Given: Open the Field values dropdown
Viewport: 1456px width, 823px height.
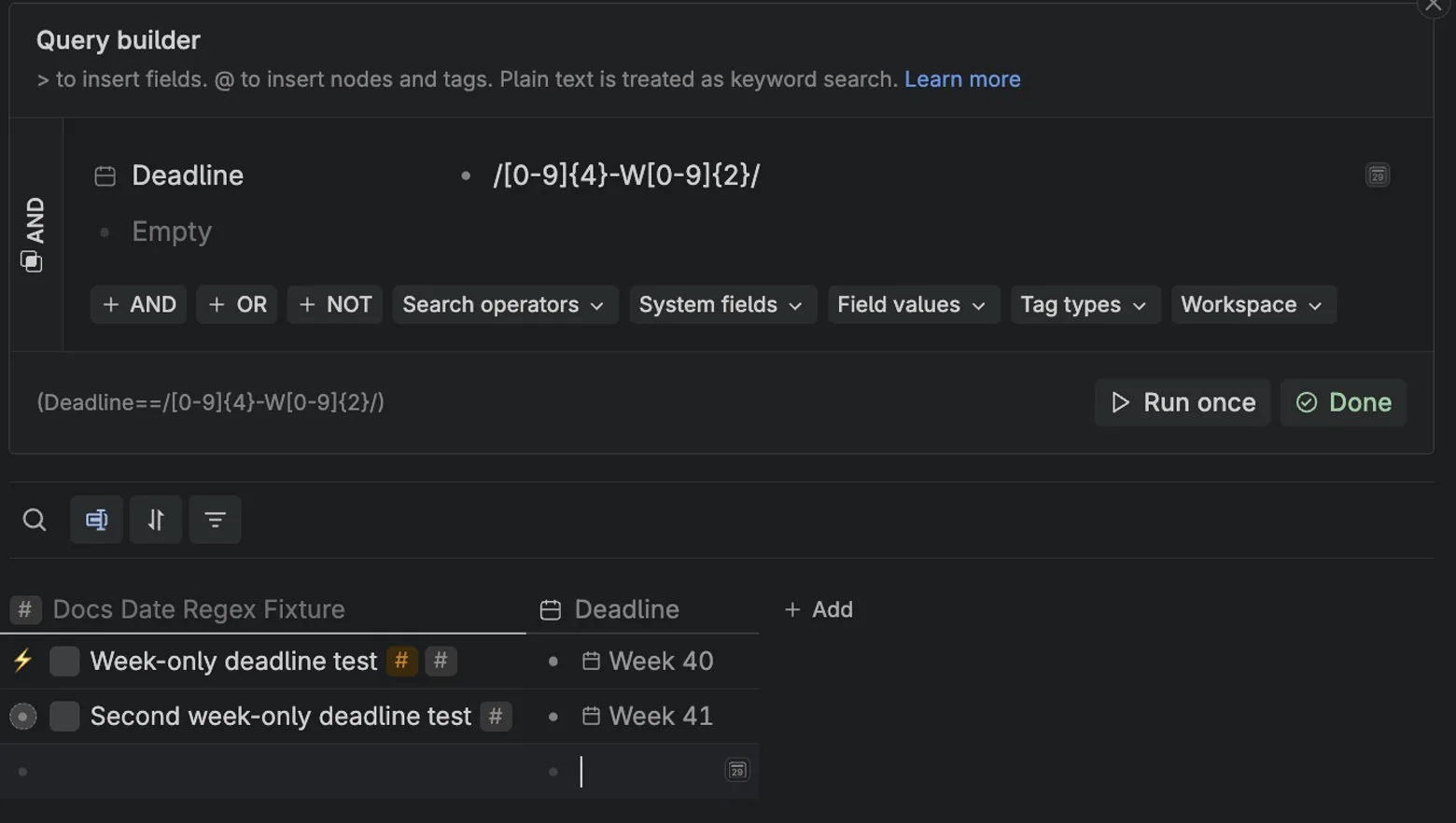Looking at the screenshot, I should tap(913, 305).
